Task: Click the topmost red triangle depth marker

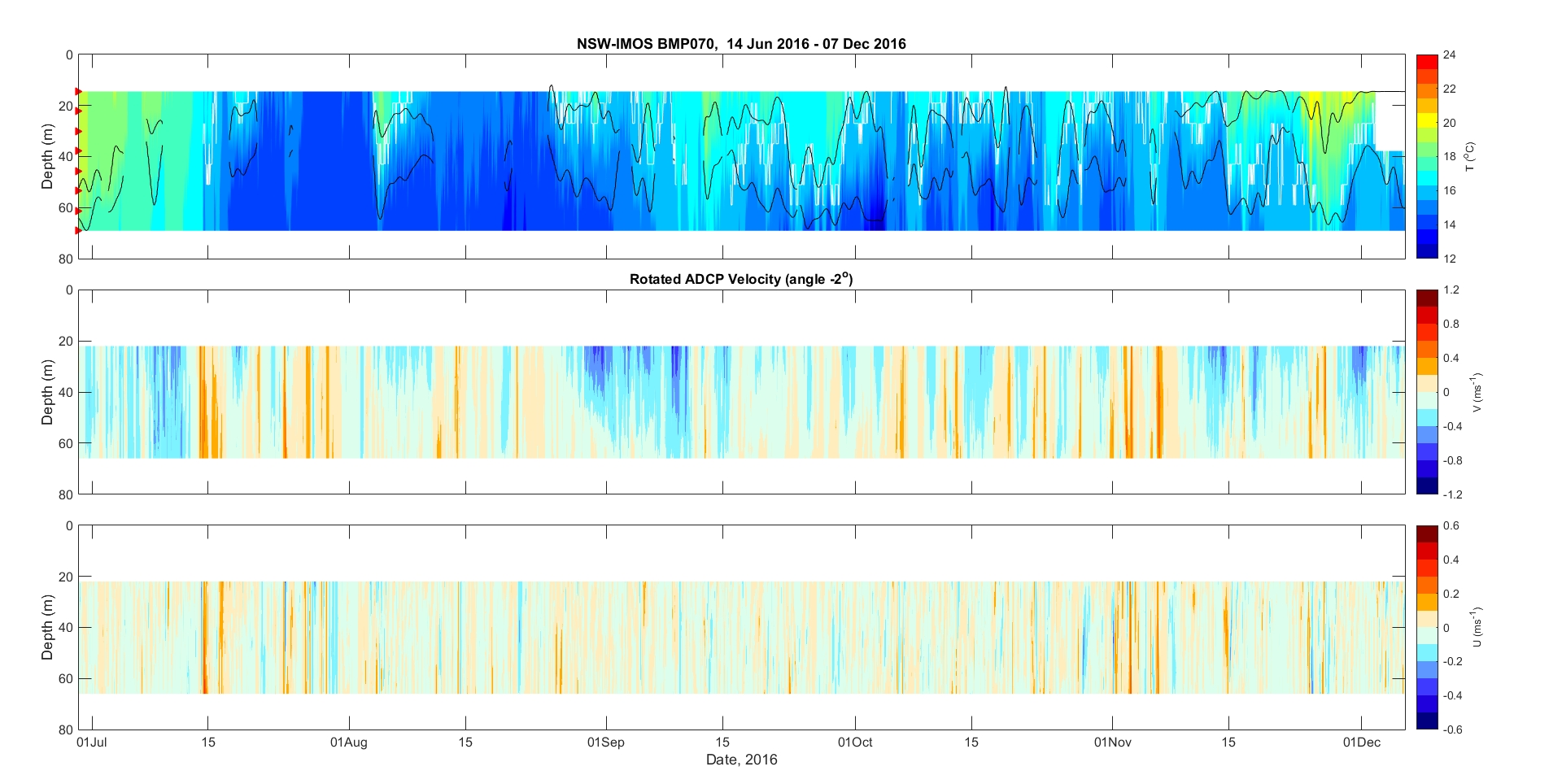Action: pos(78,91)
